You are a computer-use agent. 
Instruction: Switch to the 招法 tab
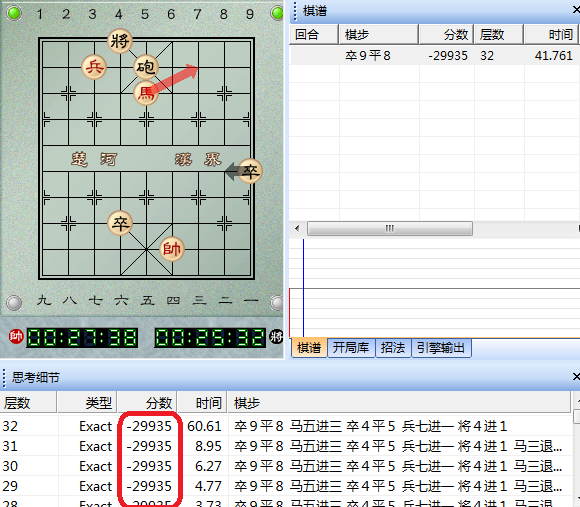(393, 348)
